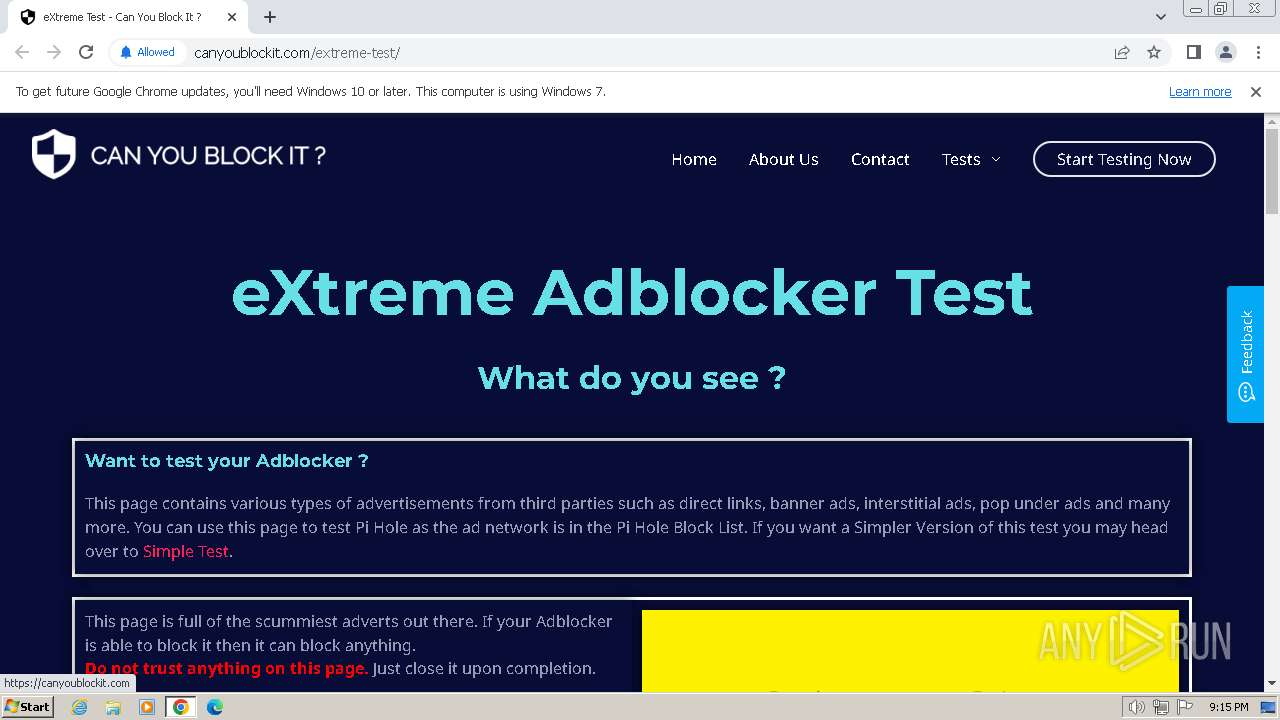1280x720 pixels.
Task: Open Chrome three-dot menu
Action: (x=1258, y=52)
